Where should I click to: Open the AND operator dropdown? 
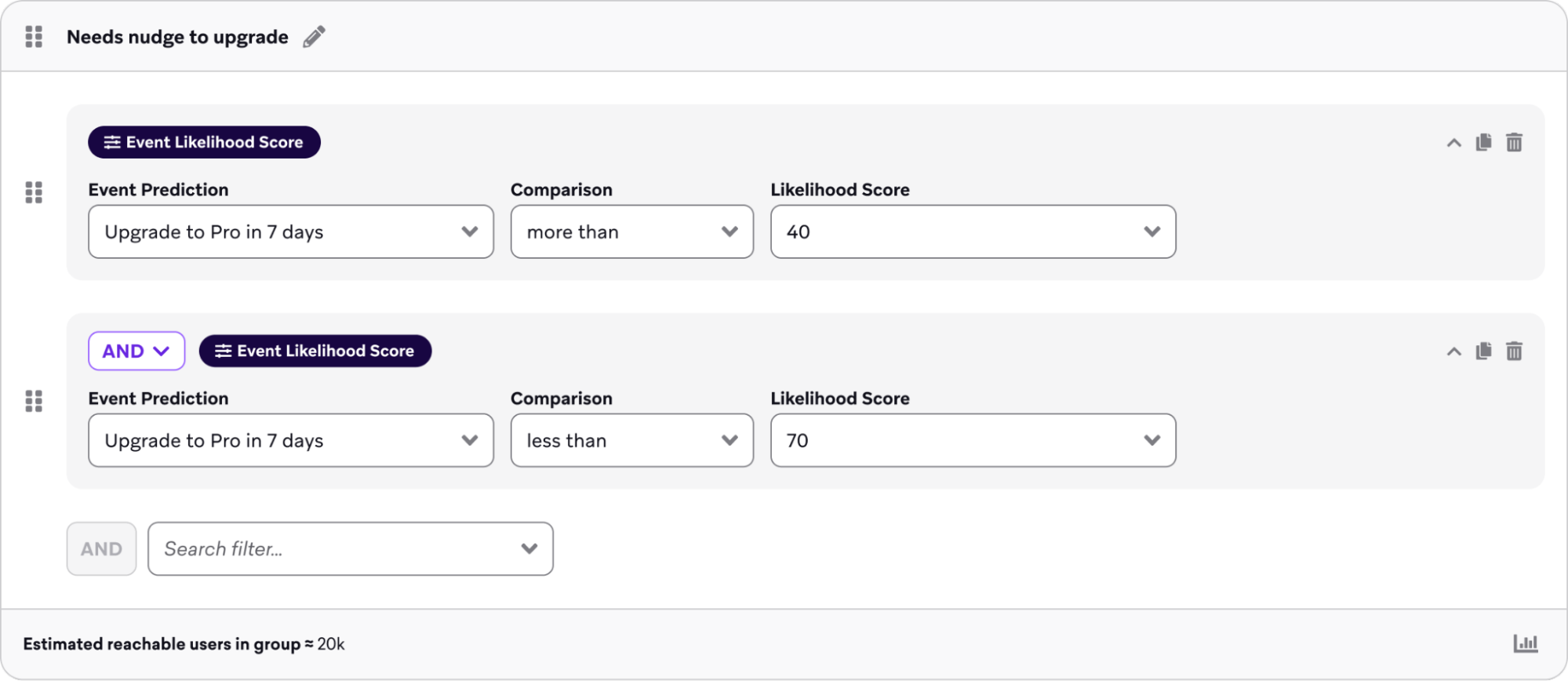coord(136,351)
